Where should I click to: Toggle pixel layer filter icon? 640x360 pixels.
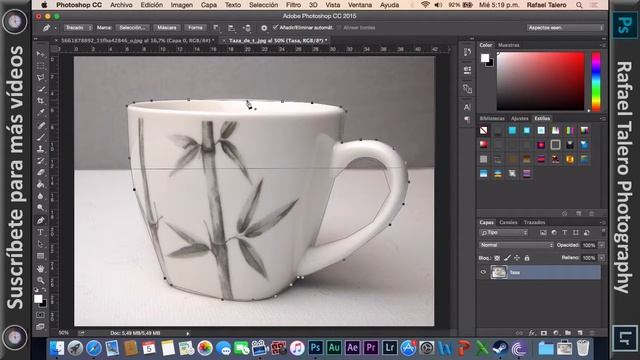543,233
